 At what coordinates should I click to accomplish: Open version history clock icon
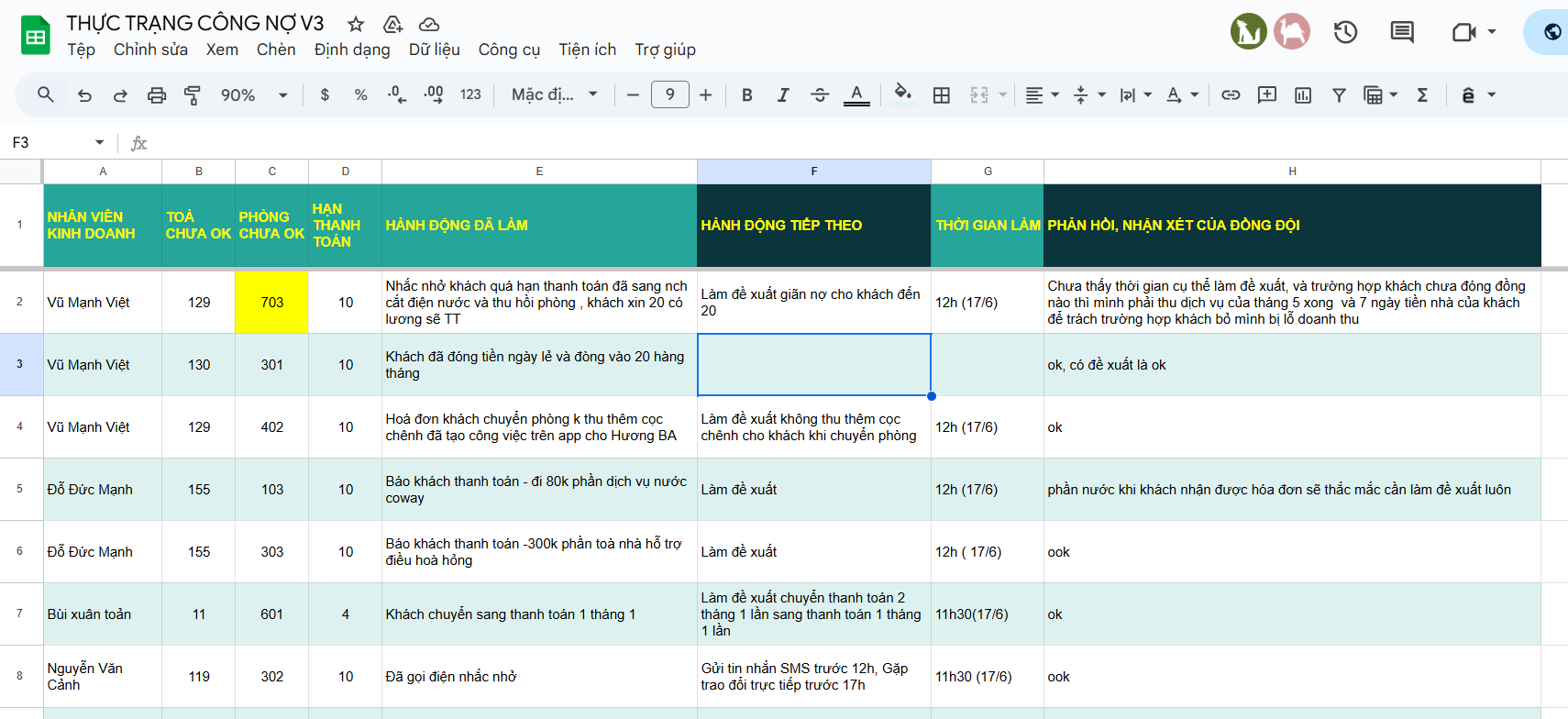tap(1345, 32)
